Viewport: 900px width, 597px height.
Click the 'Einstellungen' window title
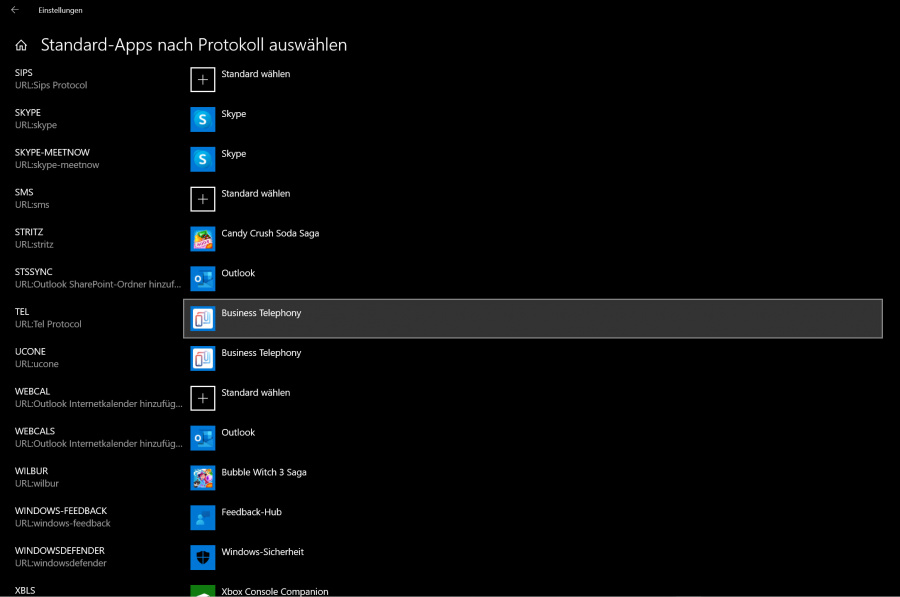60,10
